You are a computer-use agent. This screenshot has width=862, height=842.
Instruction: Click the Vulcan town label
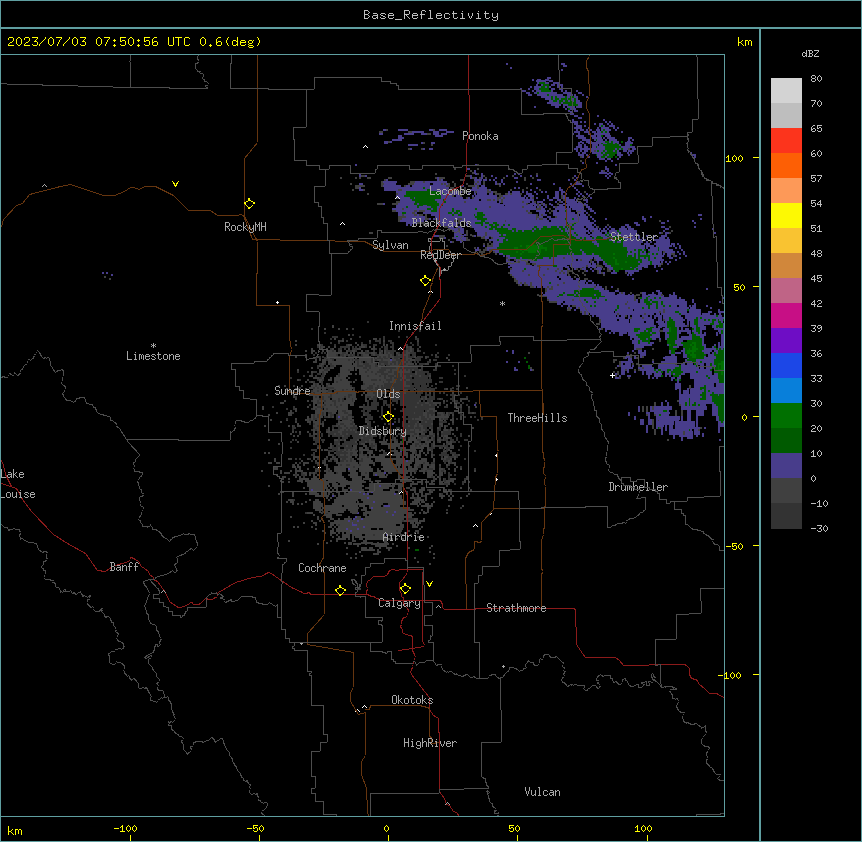542,792
